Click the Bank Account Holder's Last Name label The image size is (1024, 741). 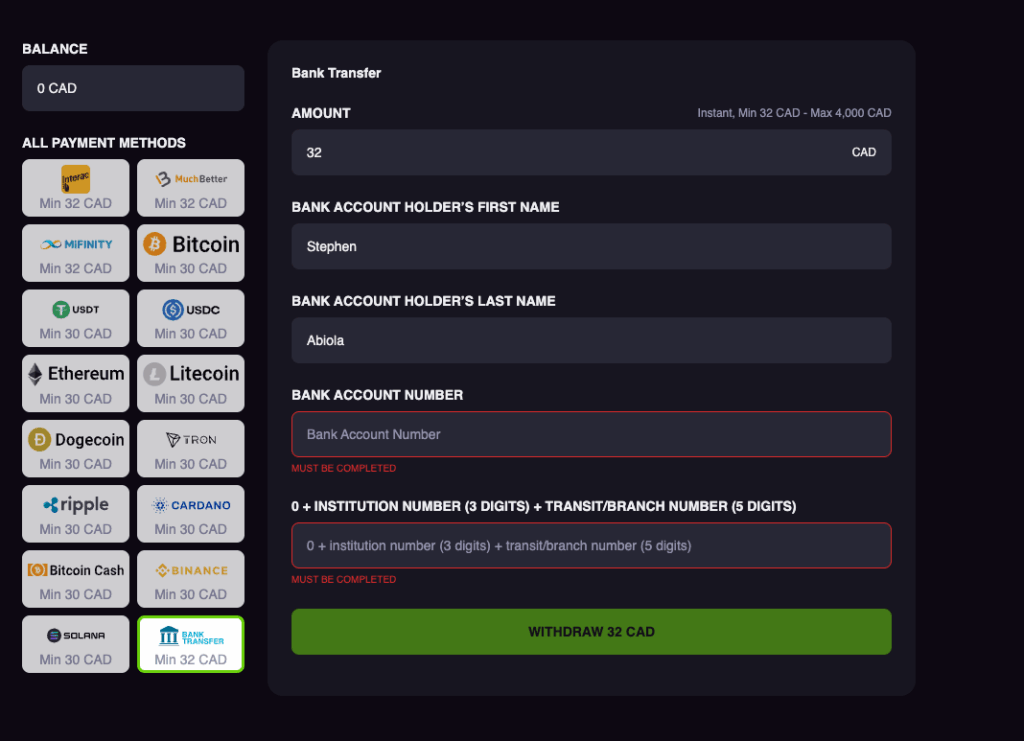click(x=423, y=301)
